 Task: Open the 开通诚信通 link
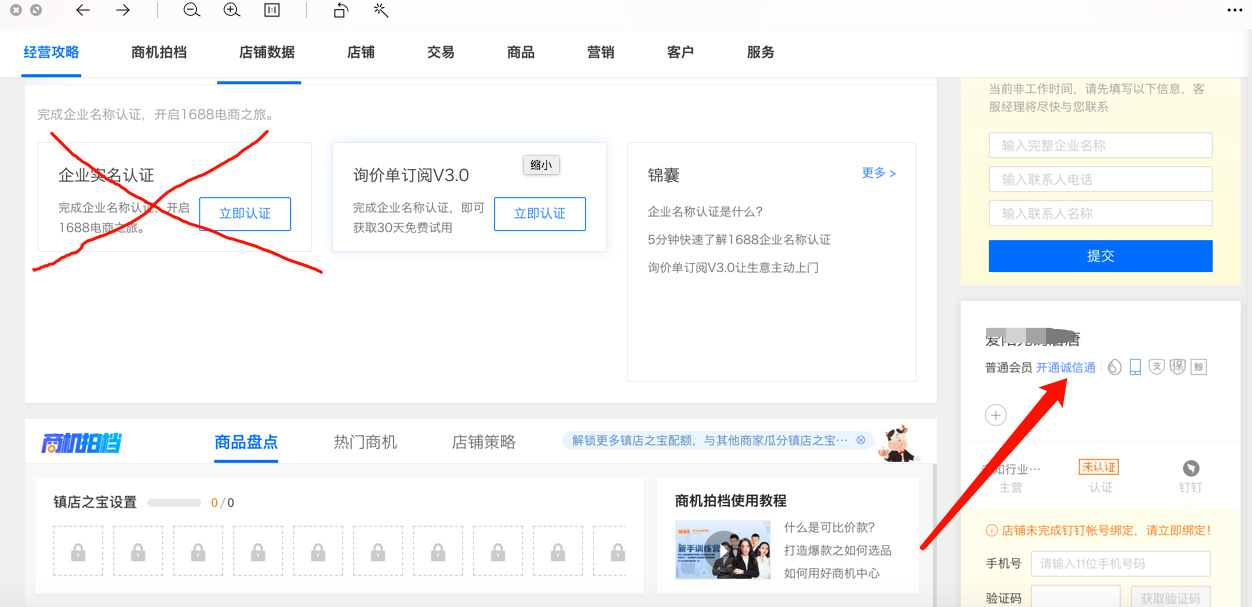coord(1066,368)
